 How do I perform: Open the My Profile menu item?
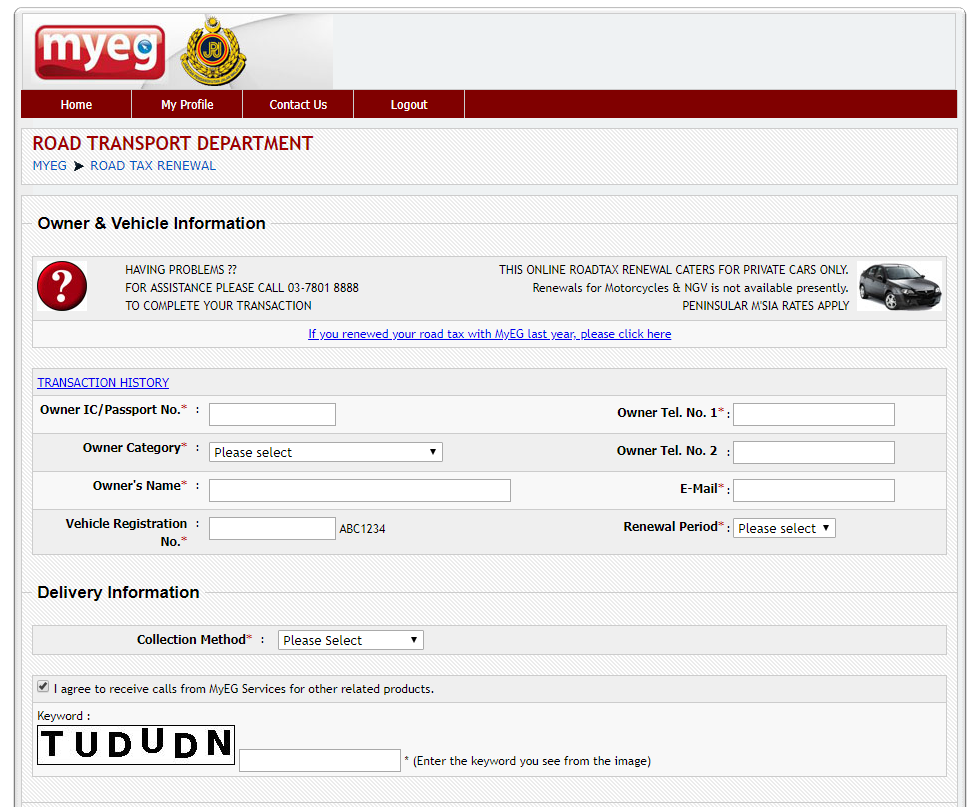[187, 105]
